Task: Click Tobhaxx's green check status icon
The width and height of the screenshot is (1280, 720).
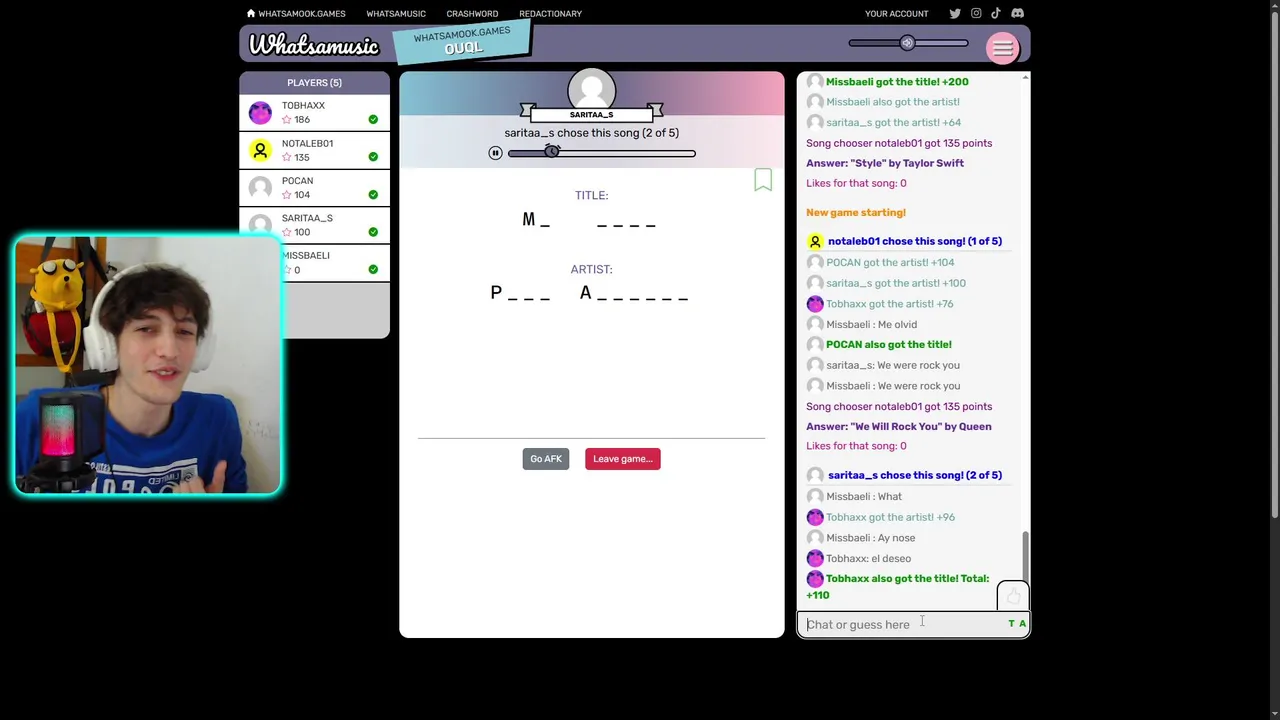Action: [373, 120]
